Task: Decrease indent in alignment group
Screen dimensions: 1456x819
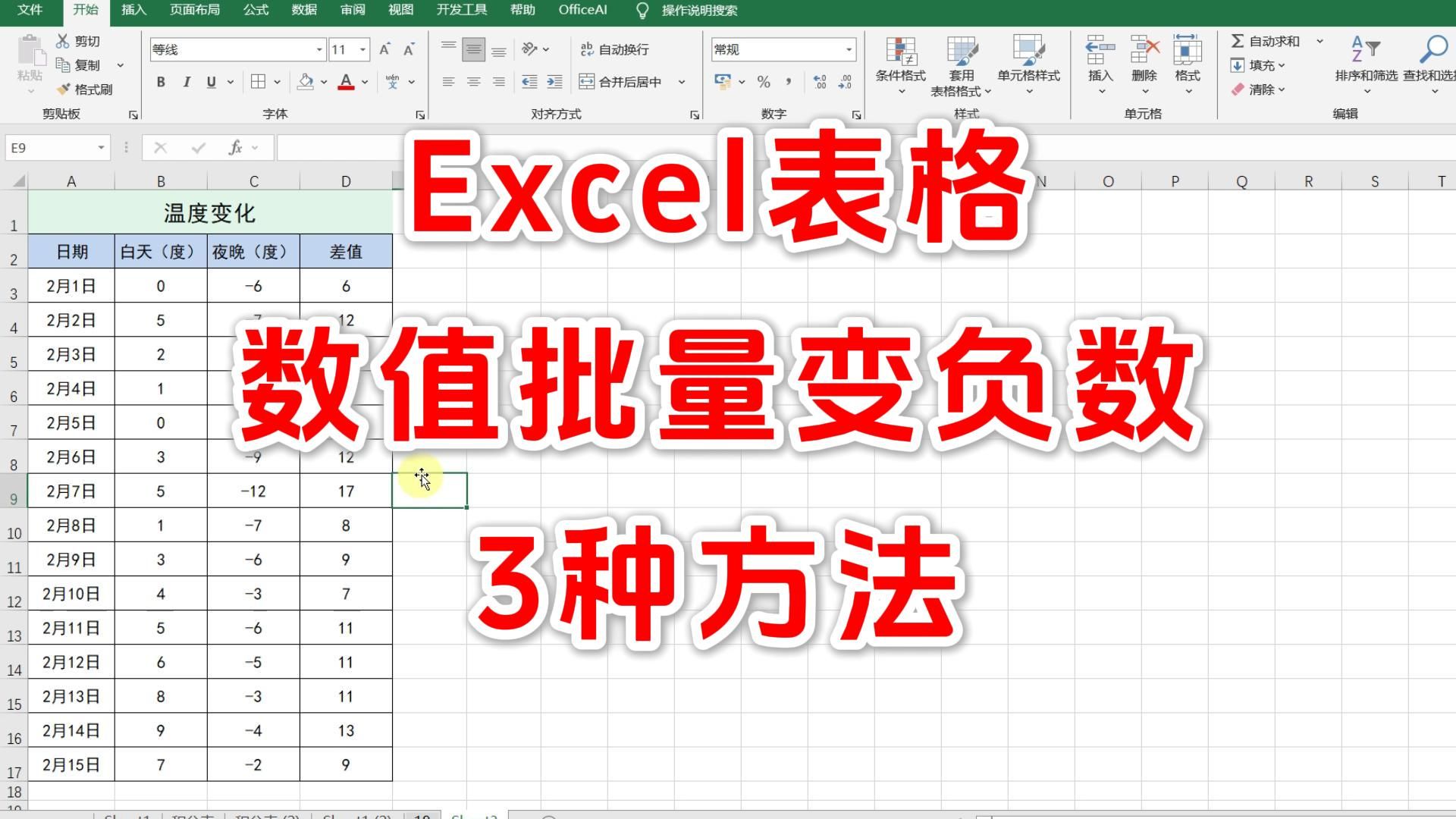Action: coord(529,82)
